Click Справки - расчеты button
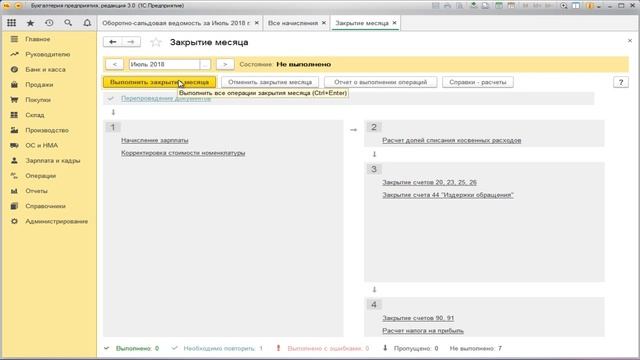 478,82
